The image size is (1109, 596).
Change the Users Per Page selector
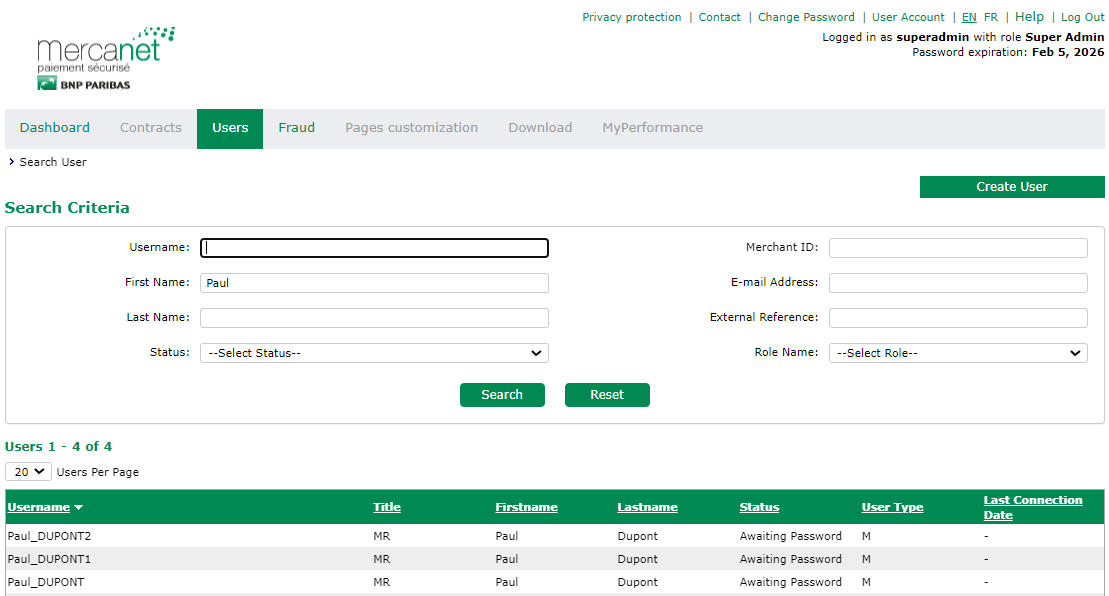pos(28,472)
